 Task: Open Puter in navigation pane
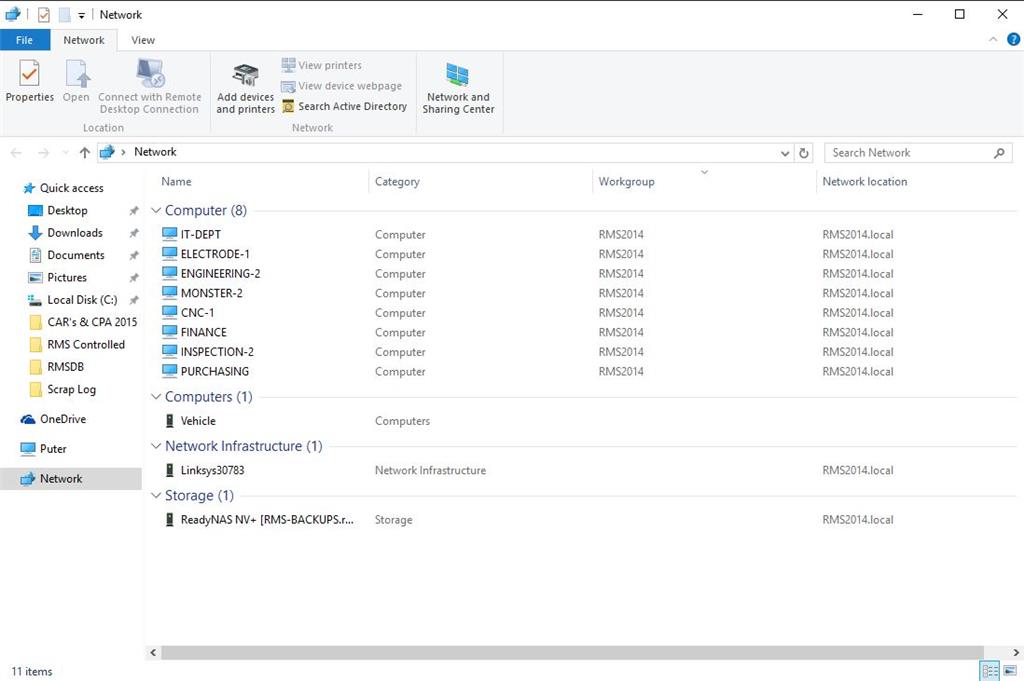53,449
